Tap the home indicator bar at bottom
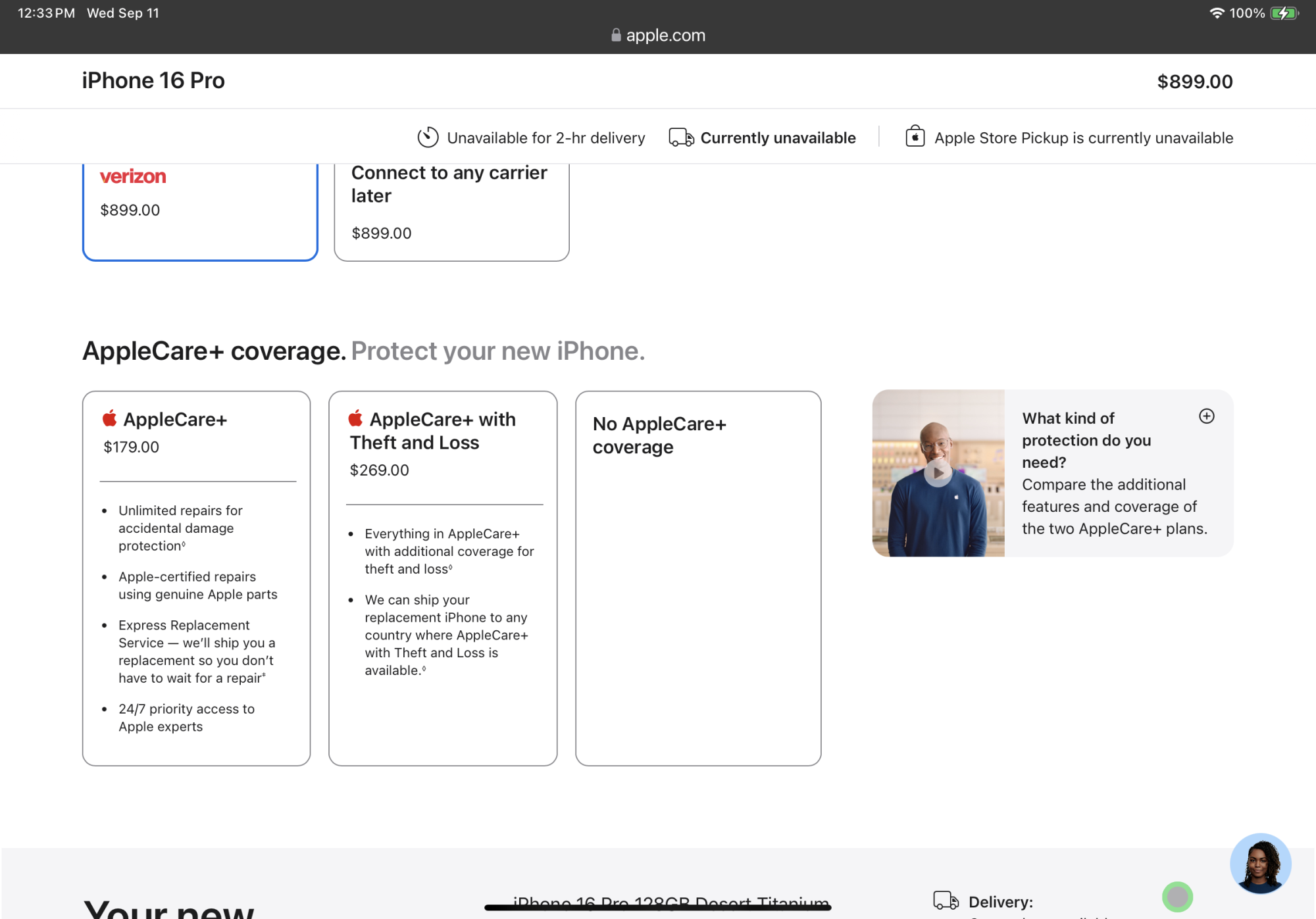 [x=658, y=908]
